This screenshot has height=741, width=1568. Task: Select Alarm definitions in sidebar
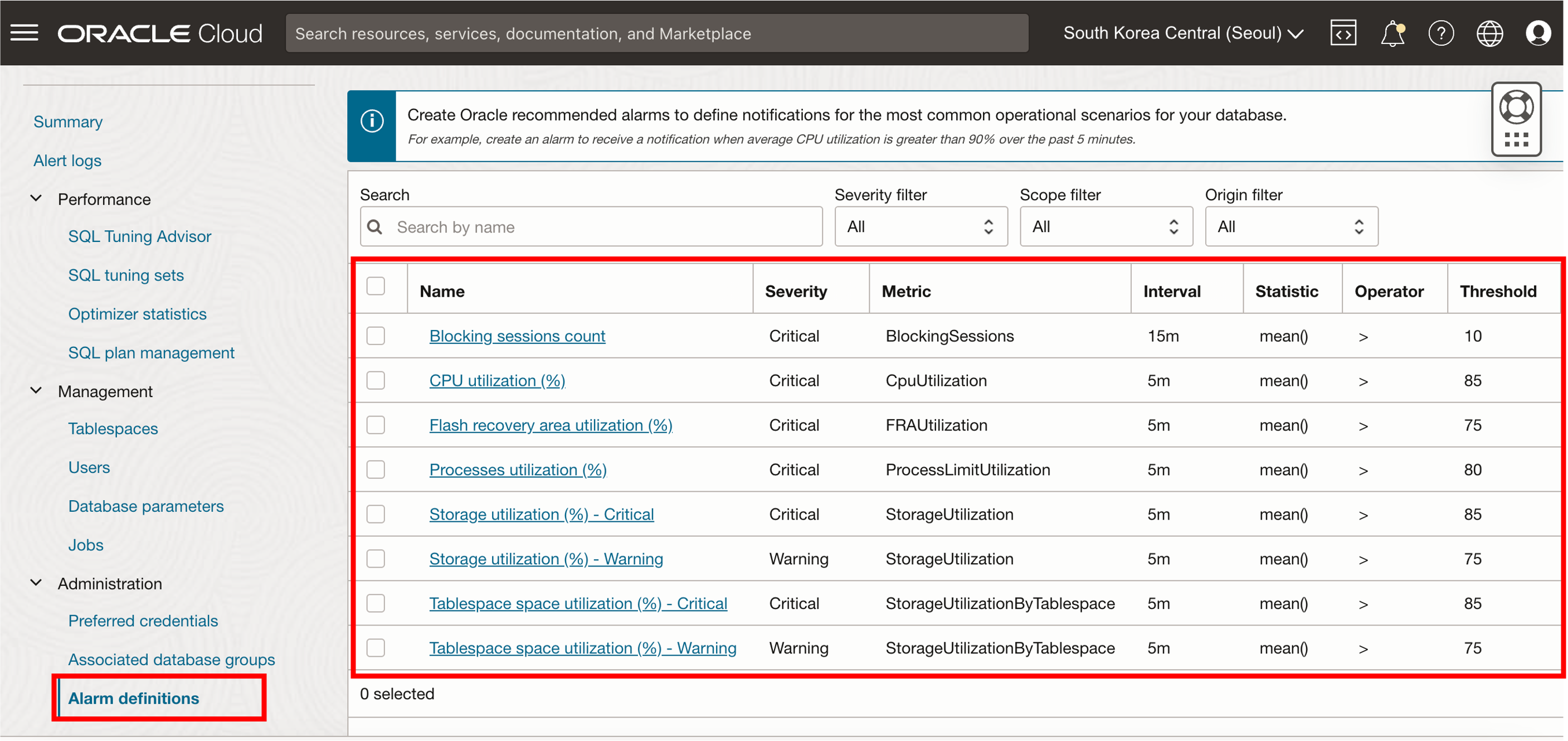(133, 699)
